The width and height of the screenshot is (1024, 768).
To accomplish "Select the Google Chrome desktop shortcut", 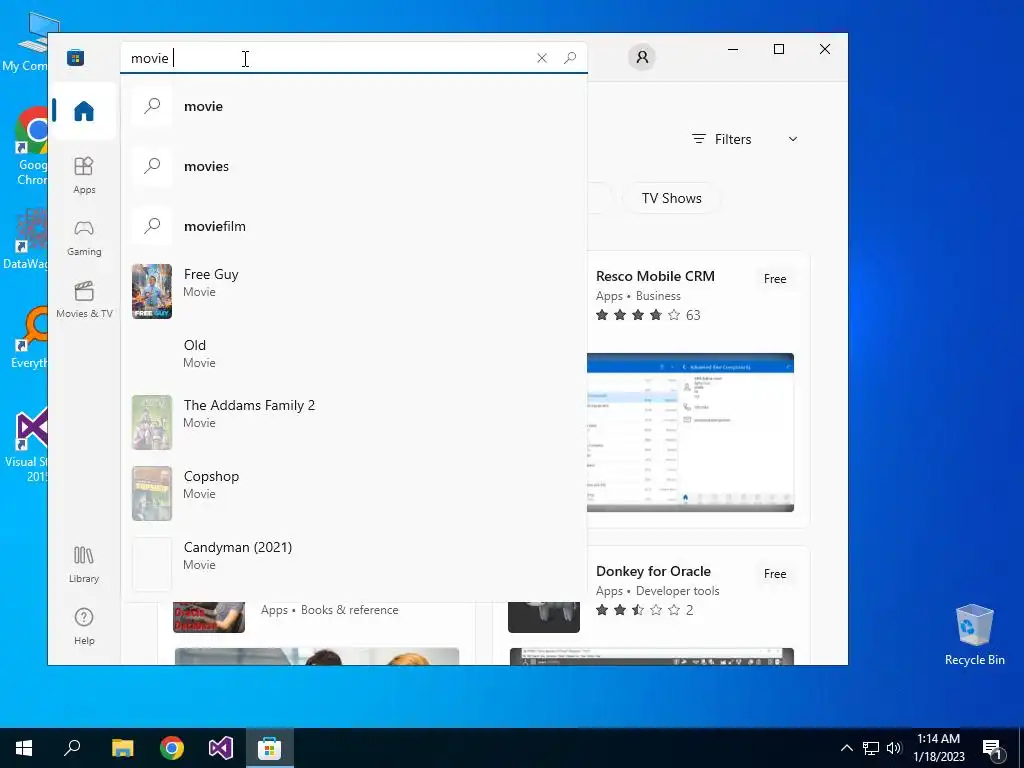I will coord(31,147).
